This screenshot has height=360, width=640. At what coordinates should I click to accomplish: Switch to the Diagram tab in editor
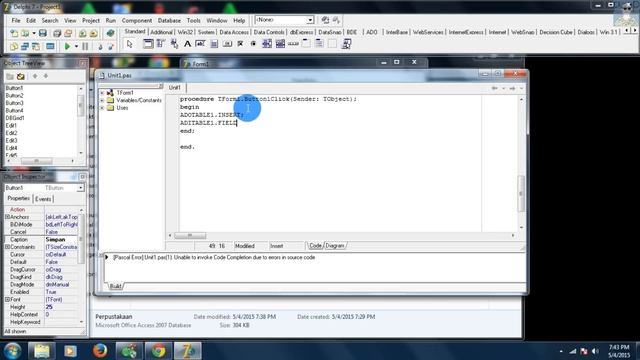pyautogui.click(x=335, y=246)
